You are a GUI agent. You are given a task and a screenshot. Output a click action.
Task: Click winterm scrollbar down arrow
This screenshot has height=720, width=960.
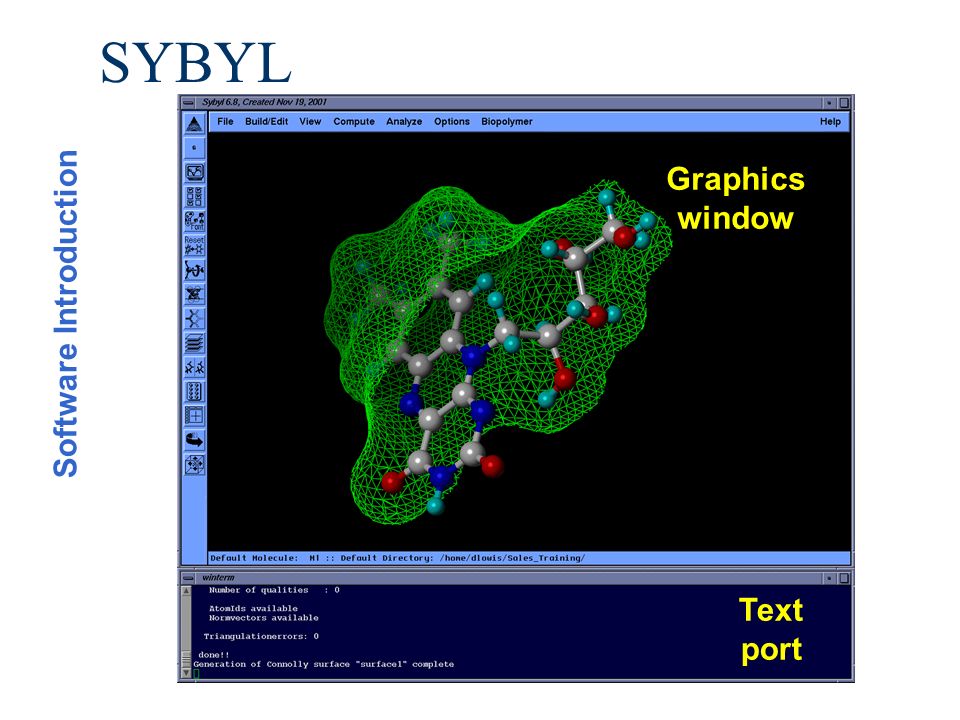coord(186,673)
